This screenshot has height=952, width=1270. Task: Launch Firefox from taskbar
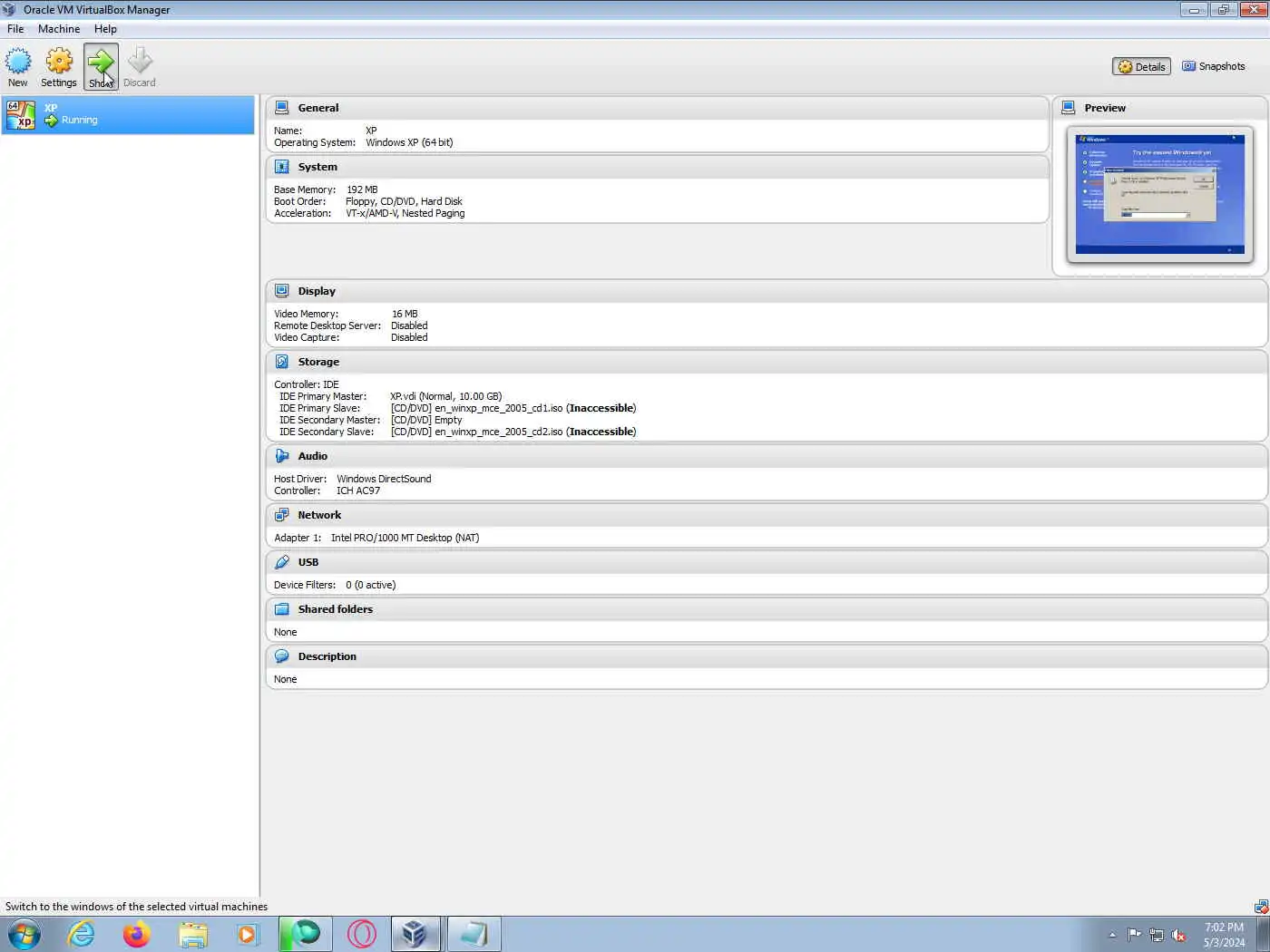point(136,934)
